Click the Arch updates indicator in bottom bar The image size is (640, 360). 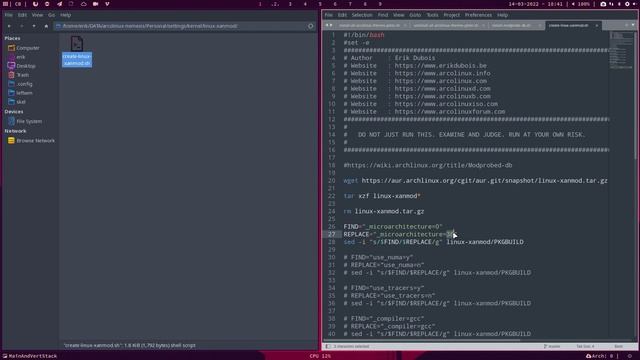pos(600,356)
